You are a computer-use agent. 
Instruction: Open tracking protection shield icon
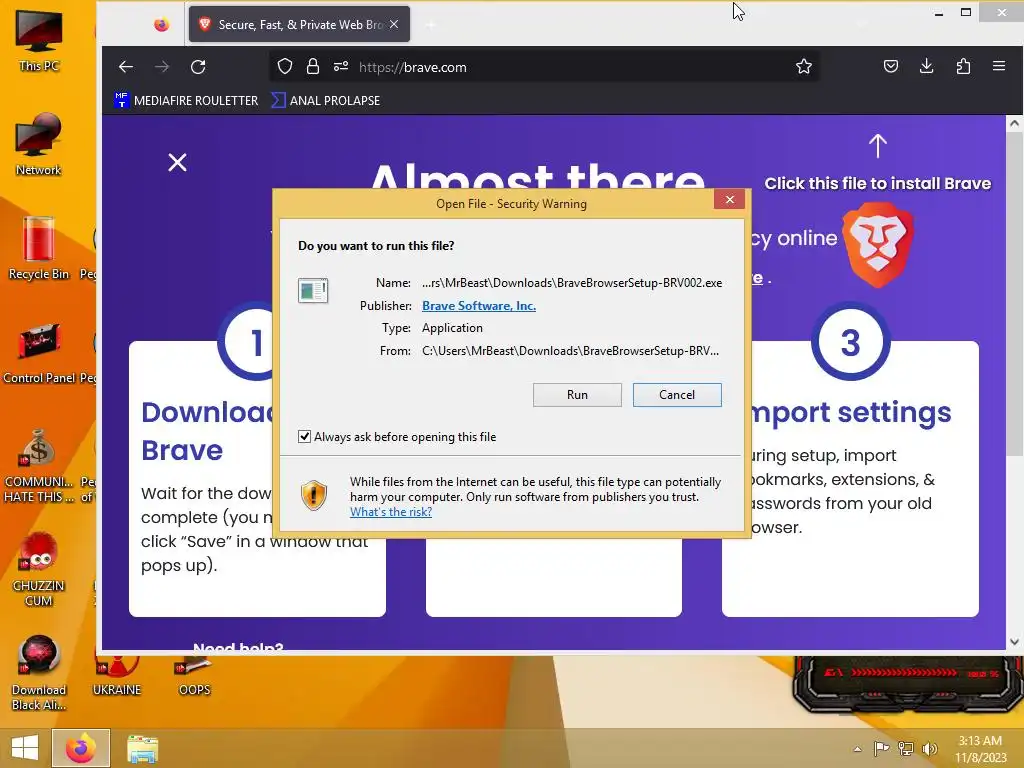[x=285, y=67]
